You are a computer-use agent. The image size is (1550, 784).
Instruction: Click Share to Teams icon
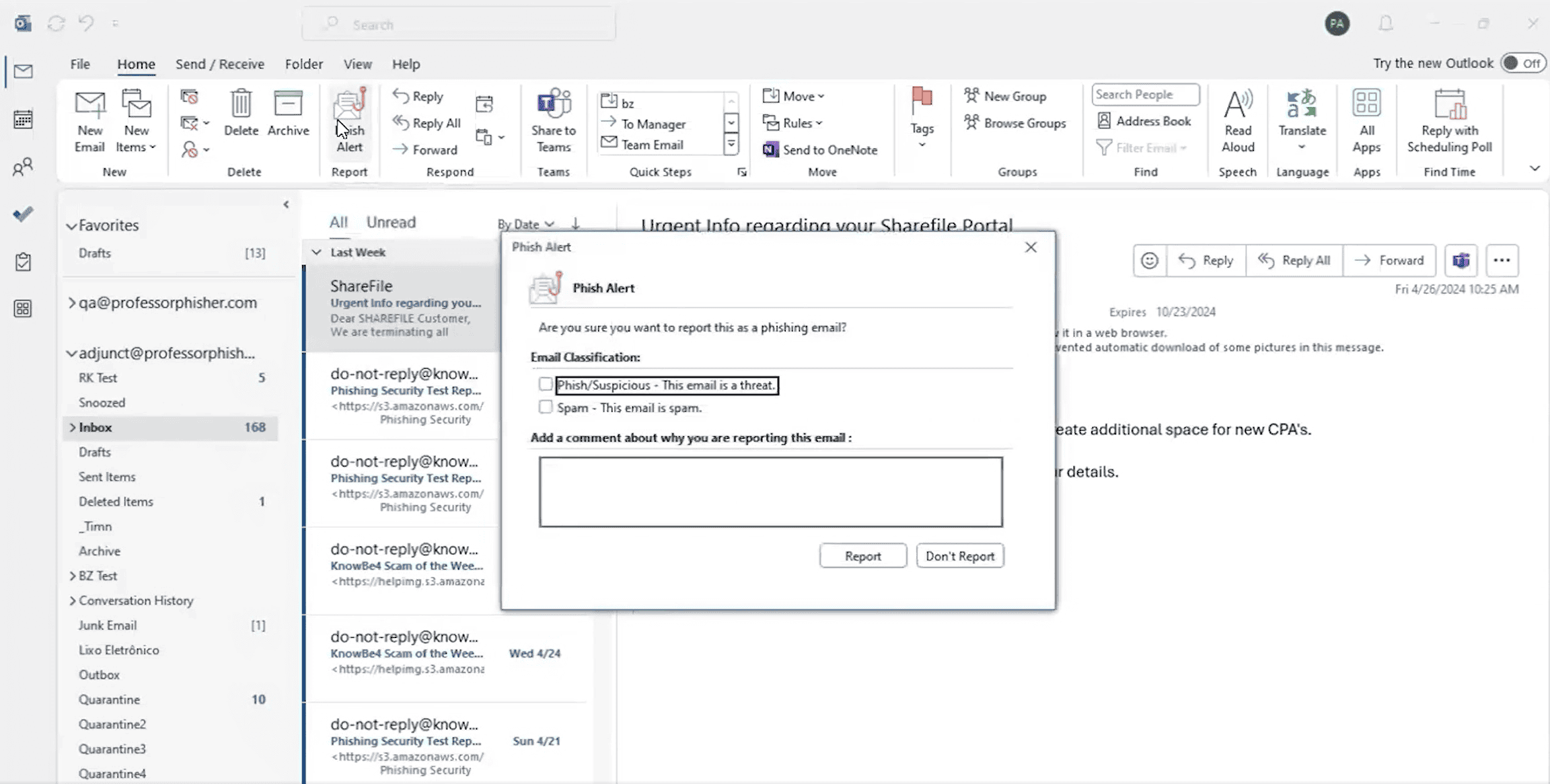(553, 104)
